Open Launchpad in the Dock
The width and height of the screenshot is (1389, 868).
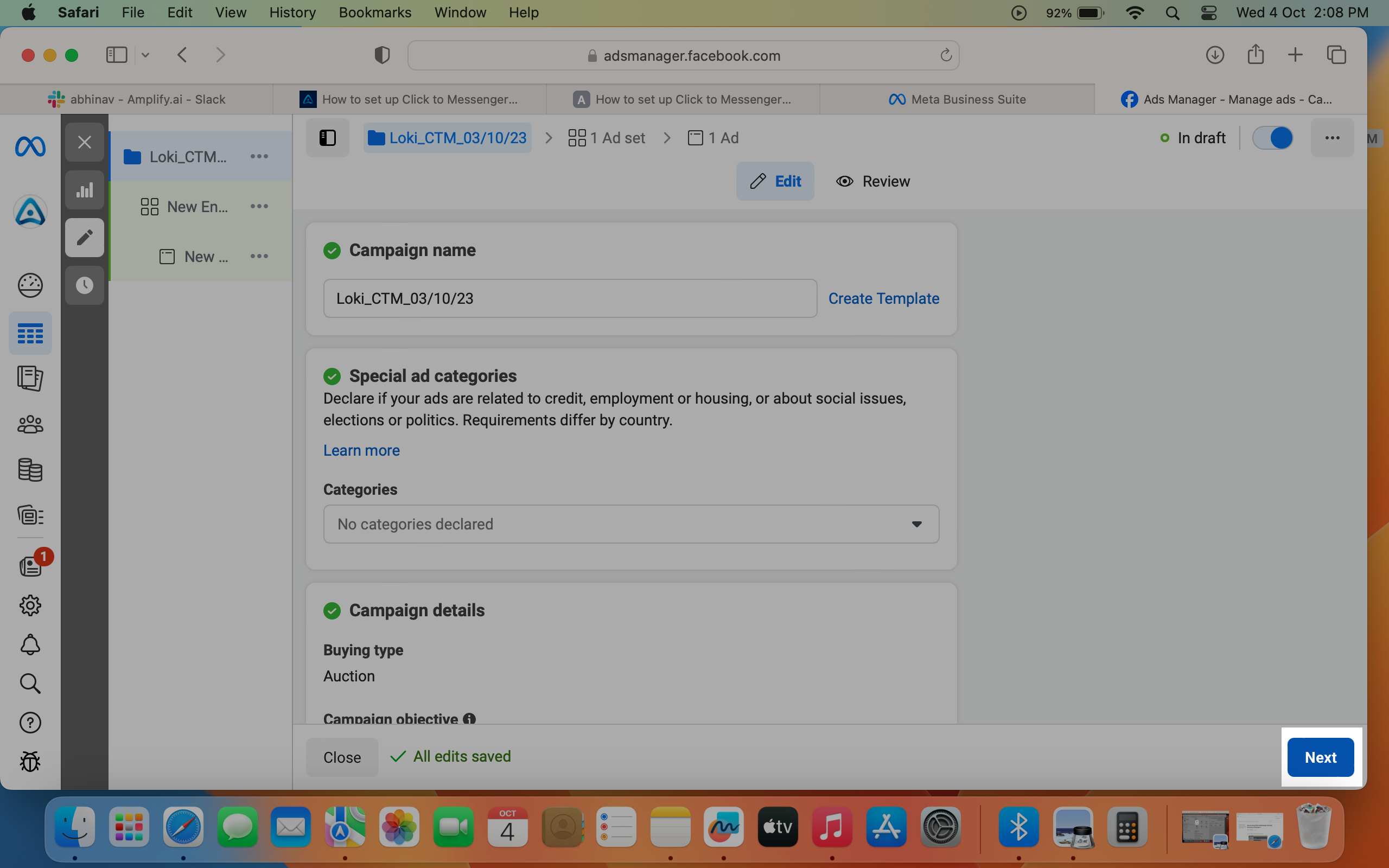tap(129, 827)
